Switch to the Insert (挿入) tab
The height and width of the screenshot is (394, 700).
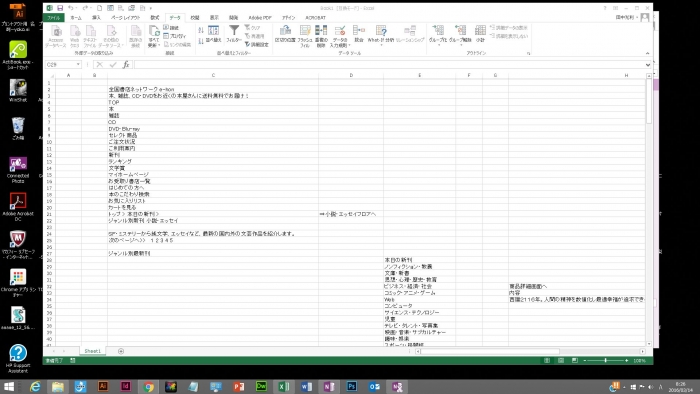[x=96, y=18]
